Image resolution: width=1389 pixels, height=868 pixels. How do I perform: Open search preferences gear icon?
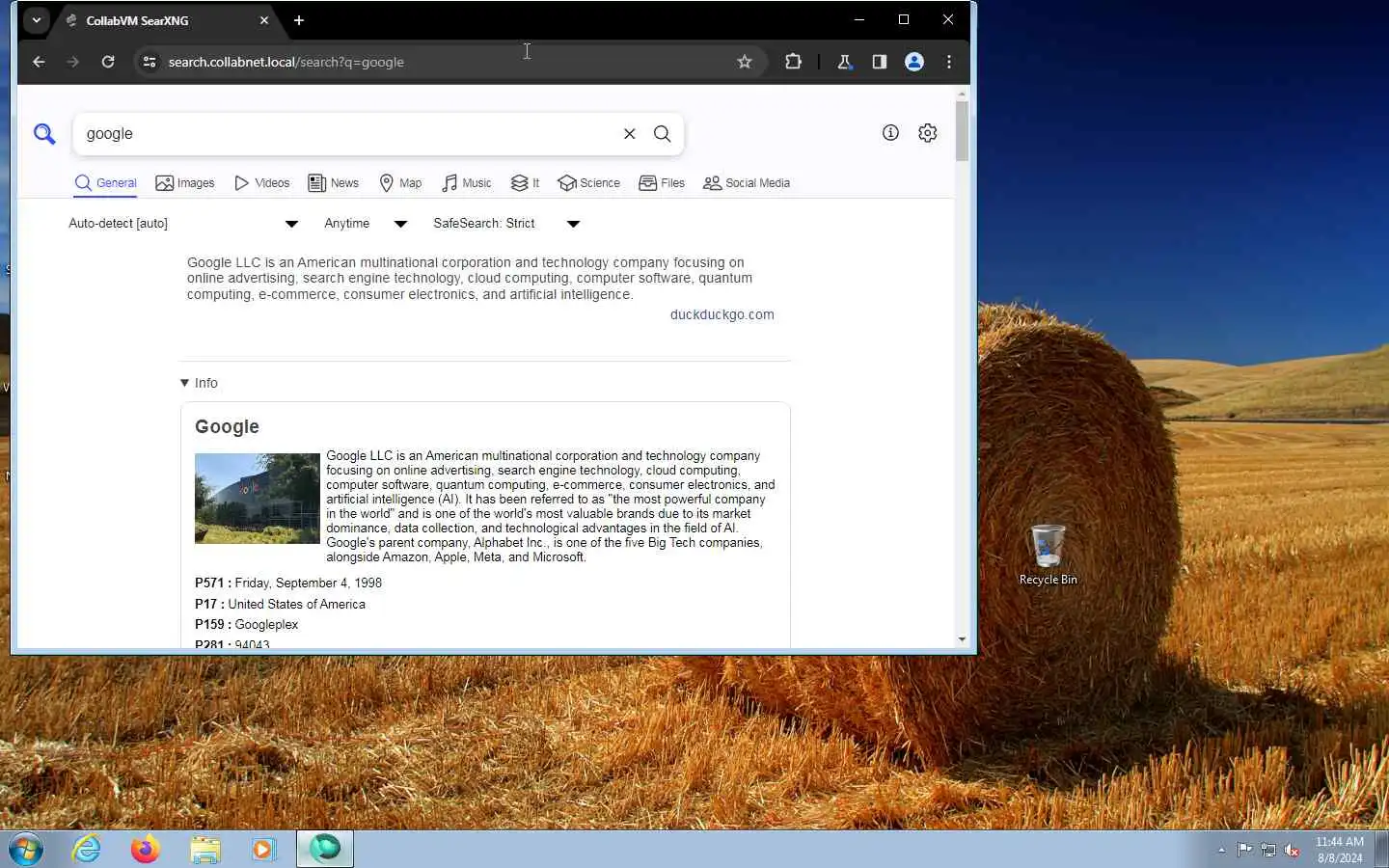pos(928,133)
